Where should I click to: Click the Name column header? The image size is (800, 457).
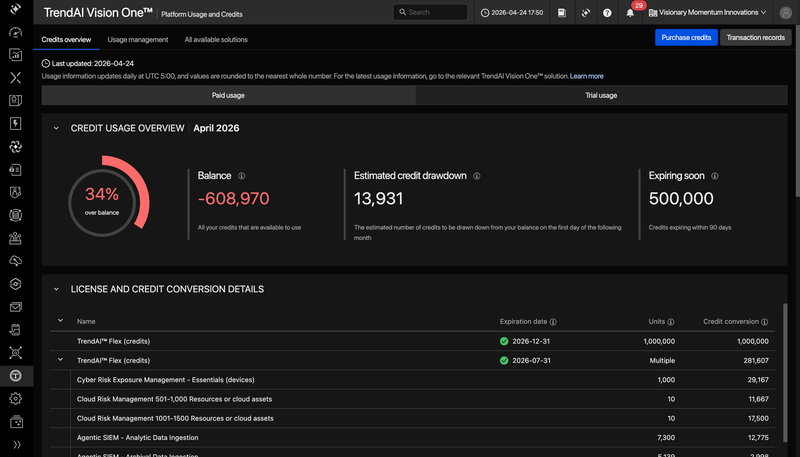pyautogui.click(x=86, y=321)
